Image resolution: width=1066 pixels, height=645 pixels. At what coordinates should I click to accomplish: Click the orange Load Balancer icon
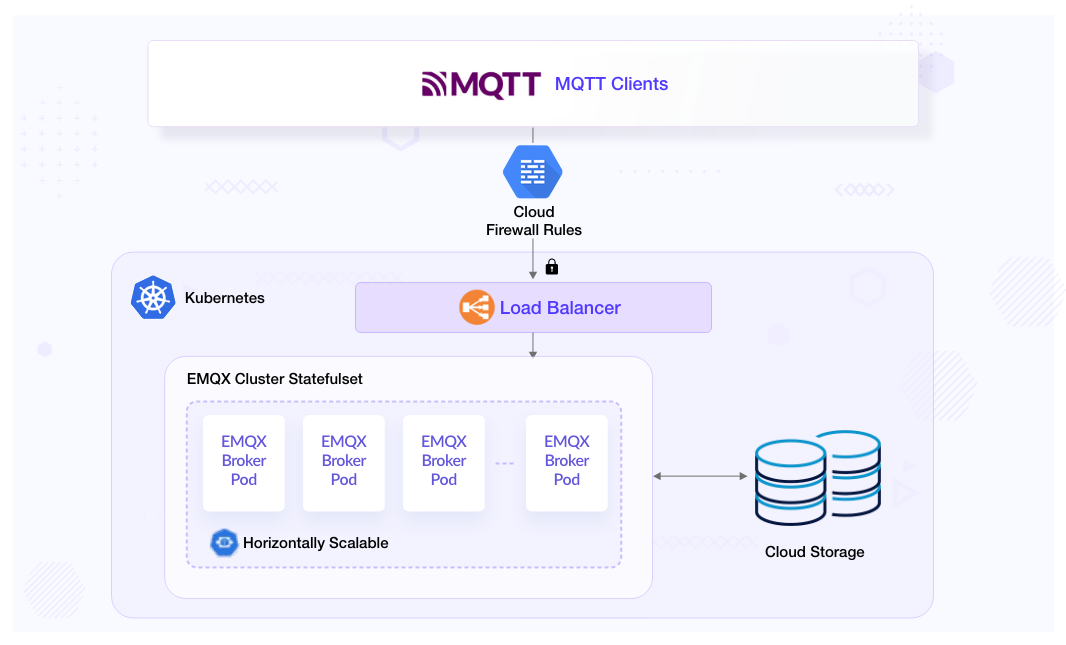point(476,307)
